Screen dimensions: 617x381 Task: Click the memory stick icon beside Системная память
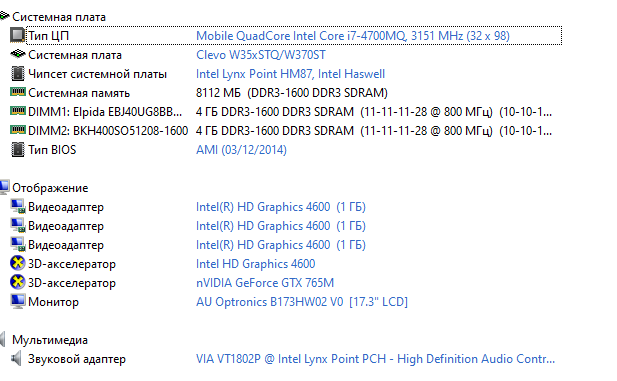pyautogui.click(x=17, y=92)
